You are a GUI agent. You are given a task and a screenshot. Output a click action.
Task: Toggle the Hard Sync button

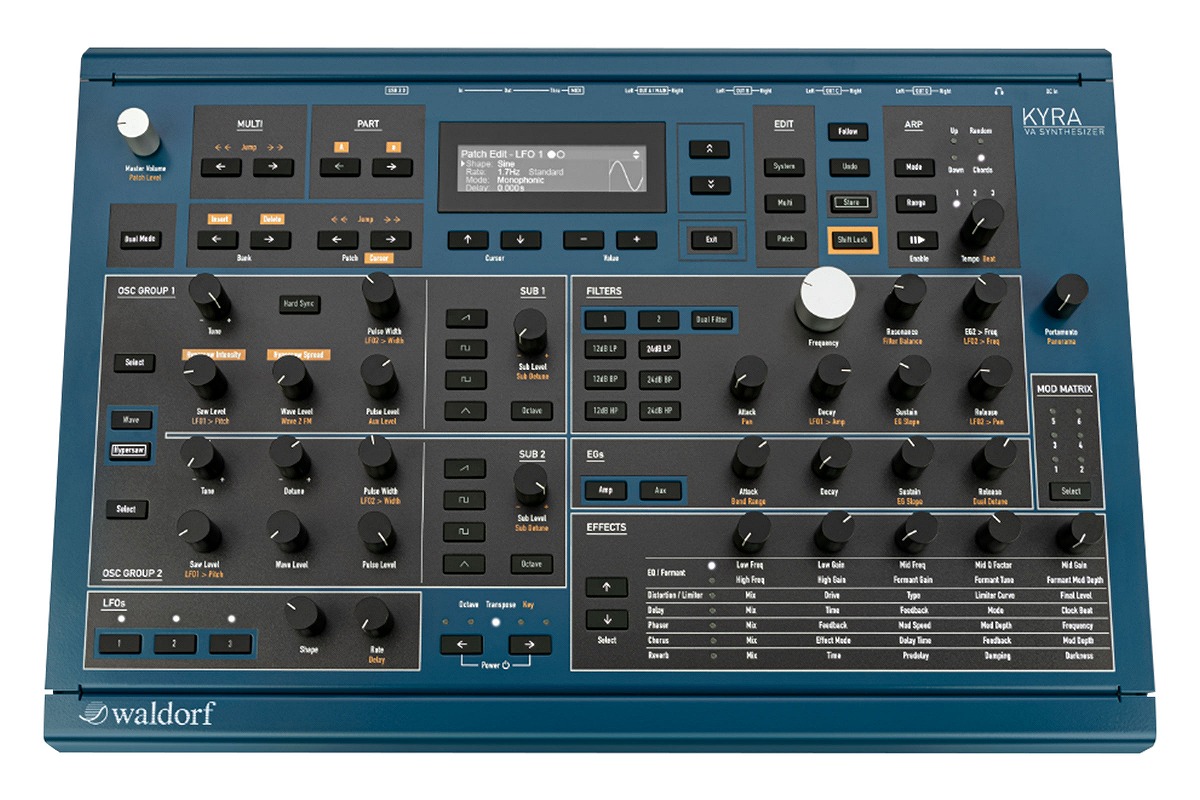[299, 304]
